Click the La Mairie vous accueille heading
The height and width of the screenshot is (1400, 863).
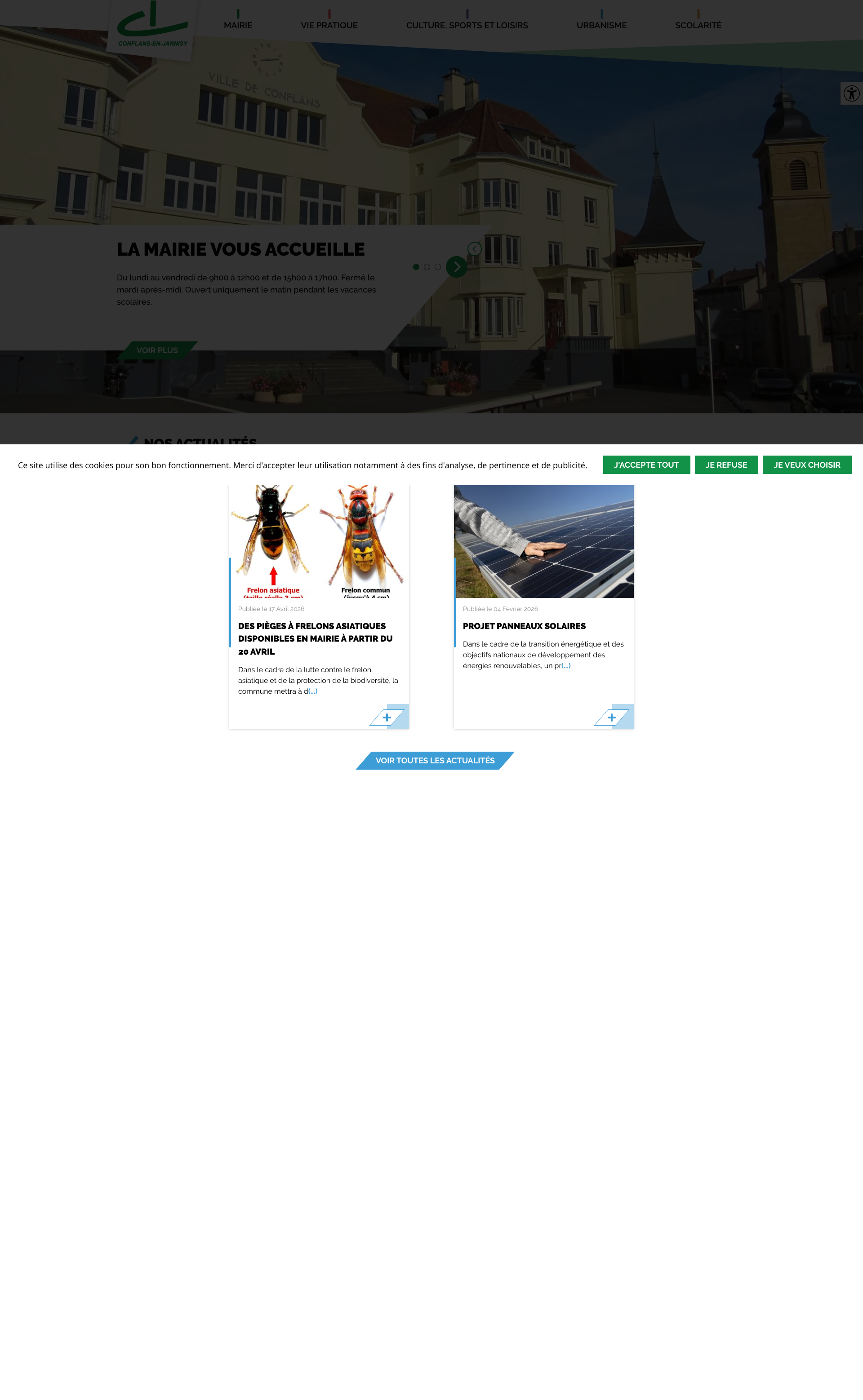[x=240, y=249]
